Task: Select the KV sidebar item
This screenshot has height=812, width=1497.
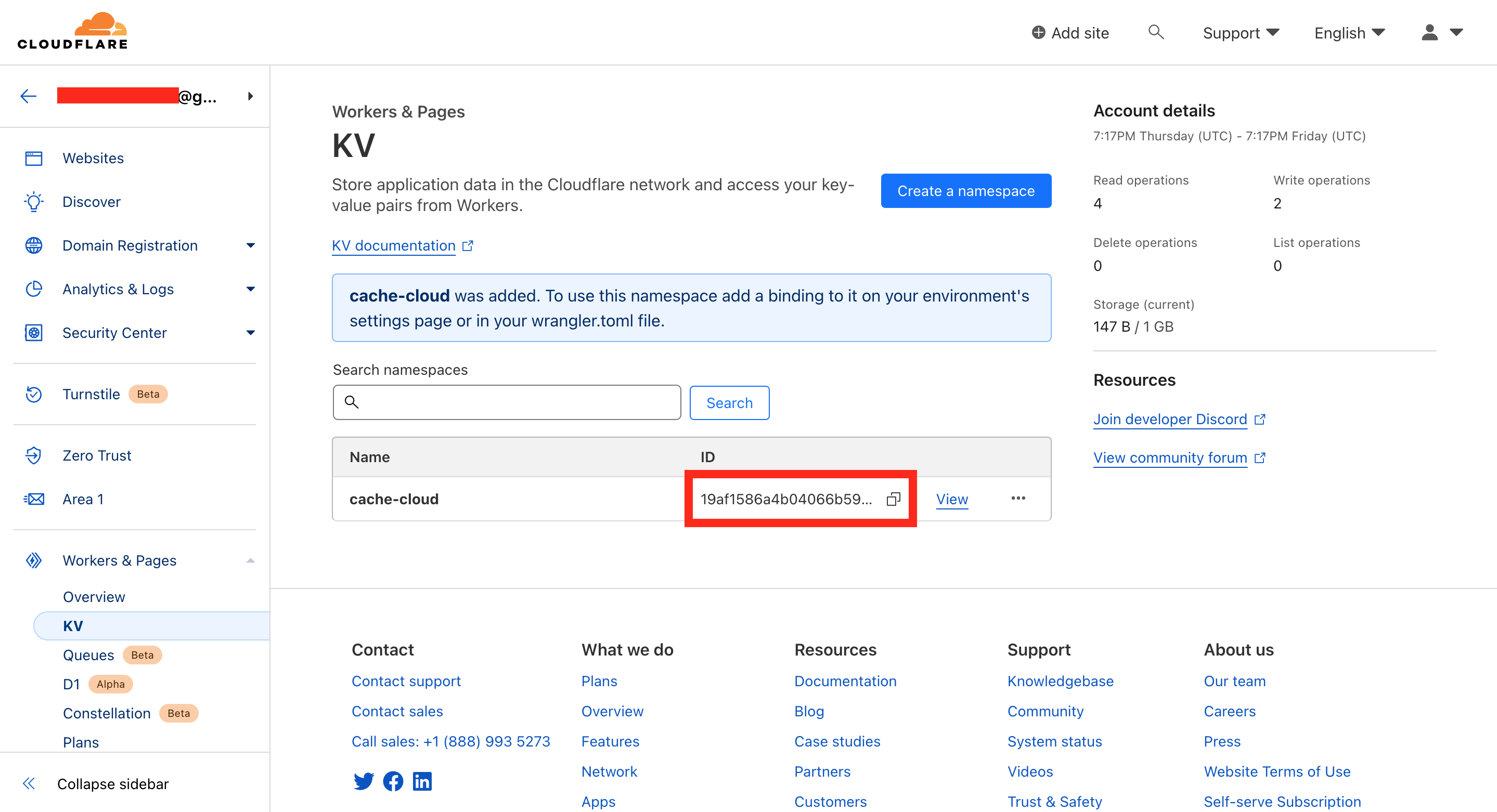Action: point(152,625)
